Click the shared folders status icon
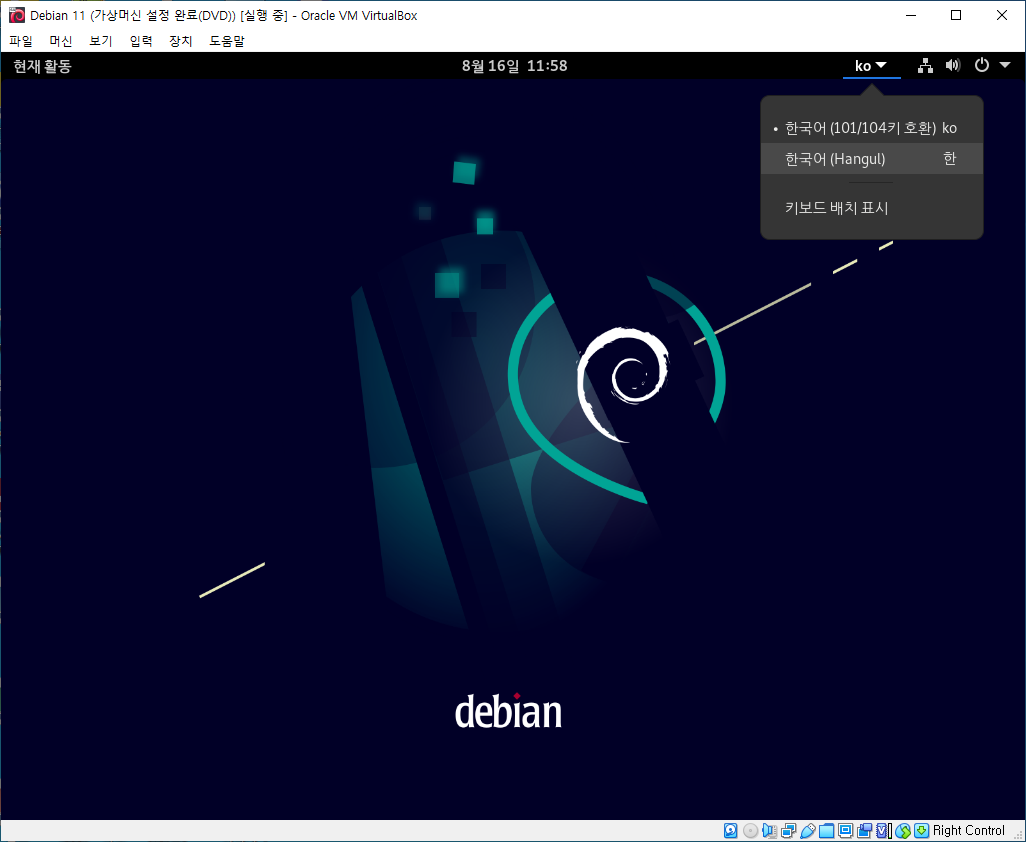This screenshot has width=1026, height=842. click(826, 831)
